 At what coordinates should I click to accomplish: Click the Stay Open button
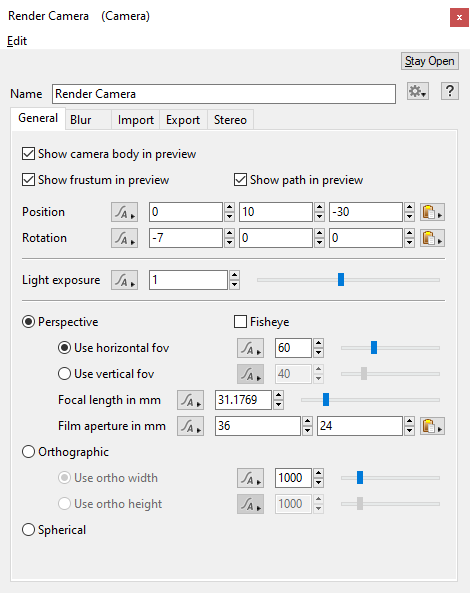[x=430, y=61]
